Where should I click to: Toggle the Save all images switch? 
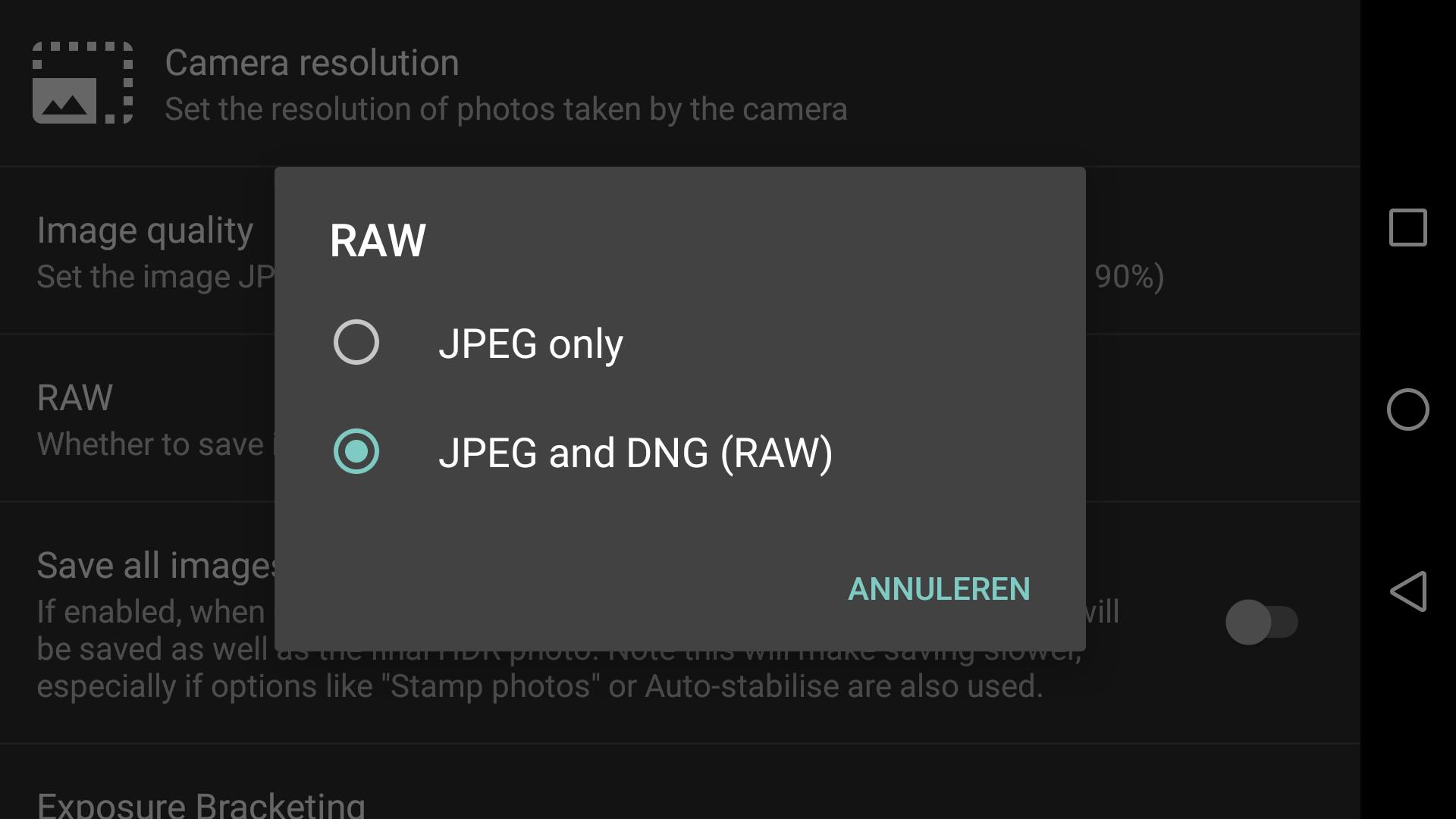click(x=1260, y=623)
